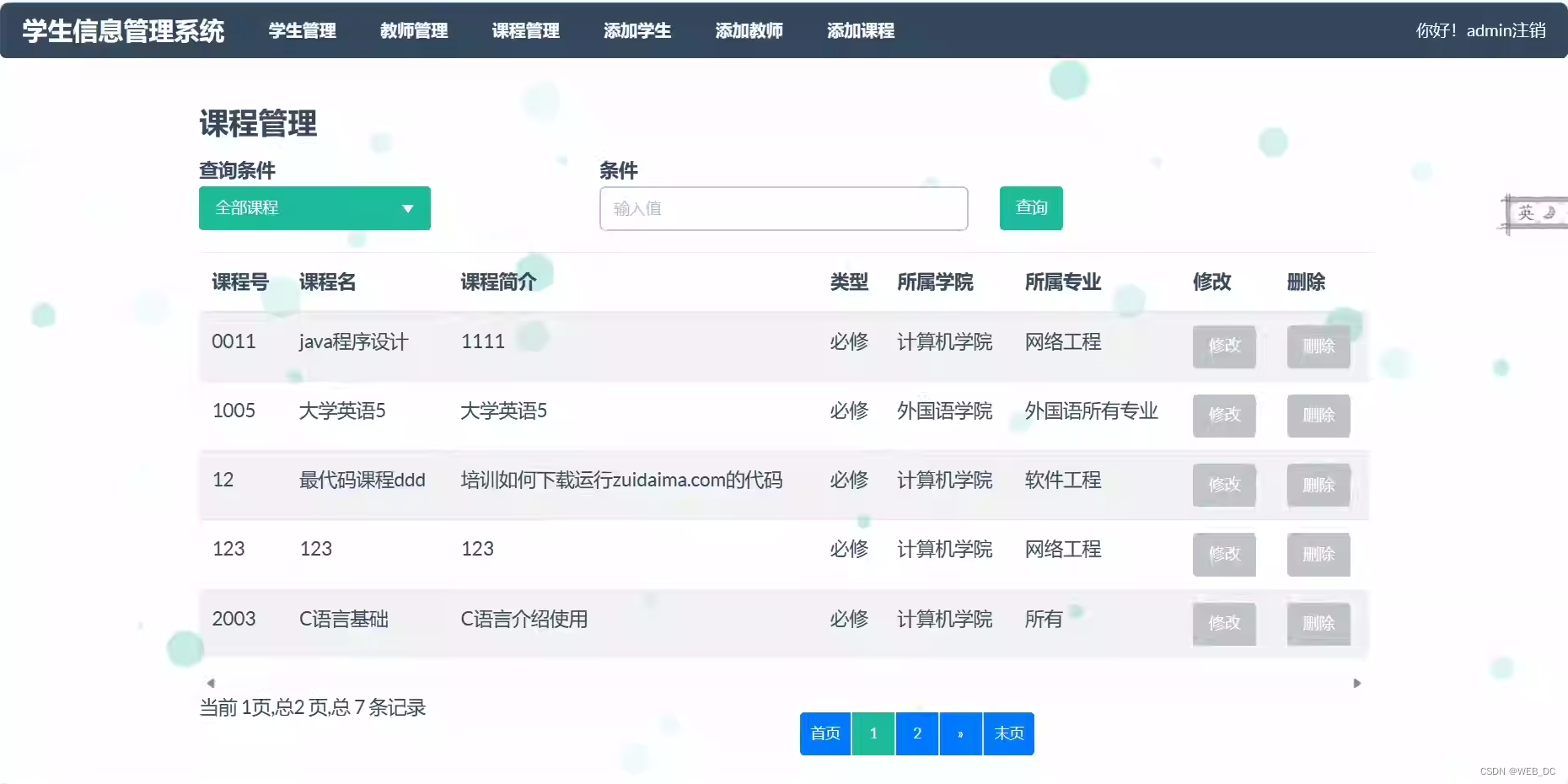Go to 首页 first page
Screen dimensions: 1568x784
click(825, 733)
